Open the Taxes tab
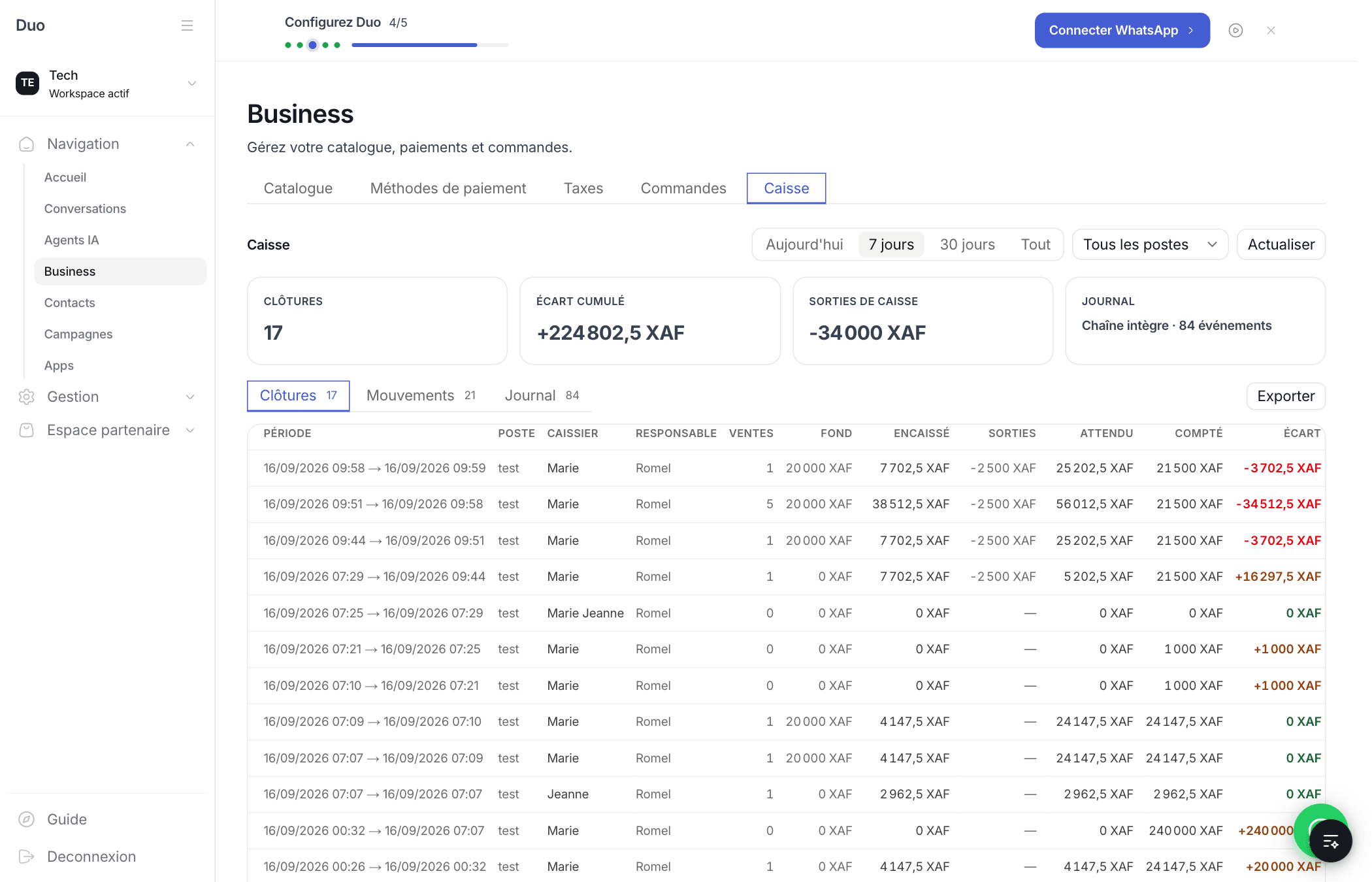 tap(583, 188)
